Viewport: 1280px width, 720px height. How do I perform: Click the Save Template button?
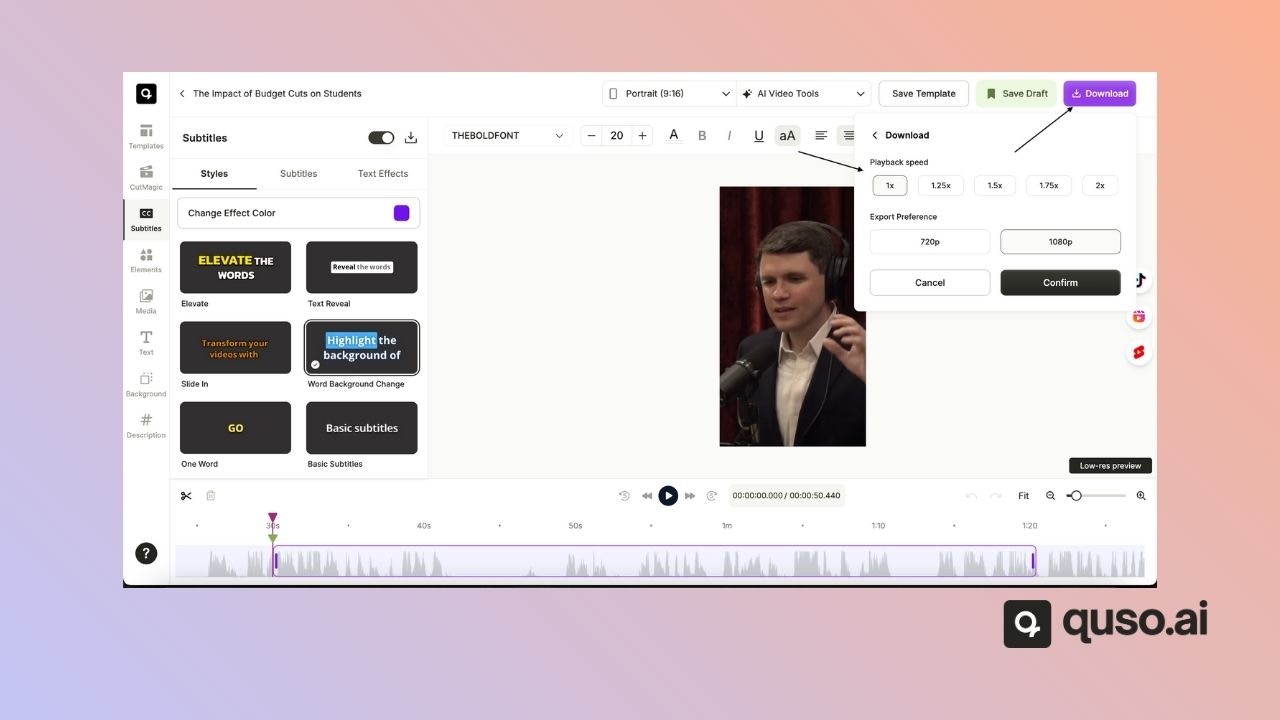[x=924, y=94]
